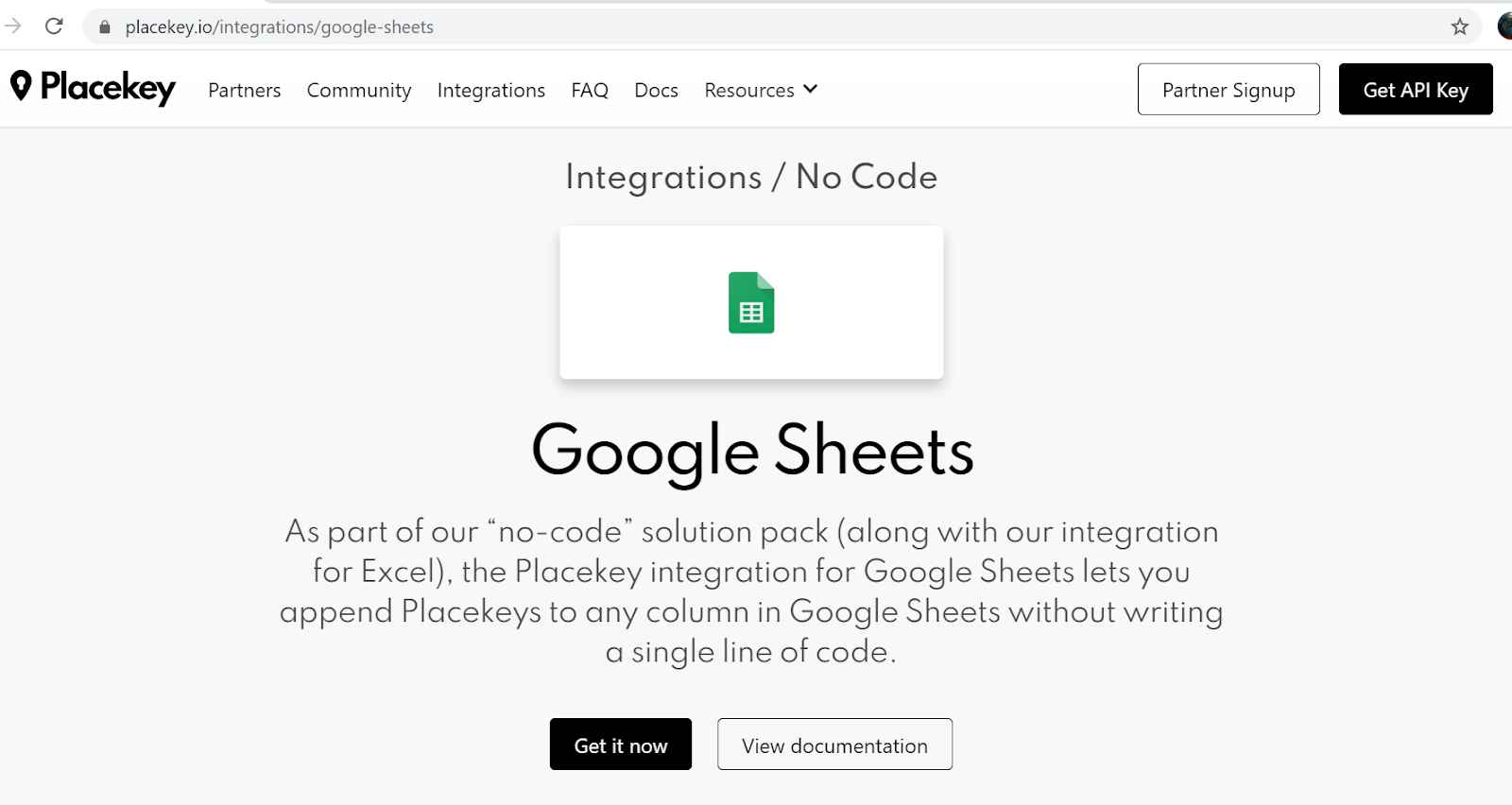The height and width of the screenshot is (805, 1512).
Task: Open View documentation
Action: [x=834, y=745]
